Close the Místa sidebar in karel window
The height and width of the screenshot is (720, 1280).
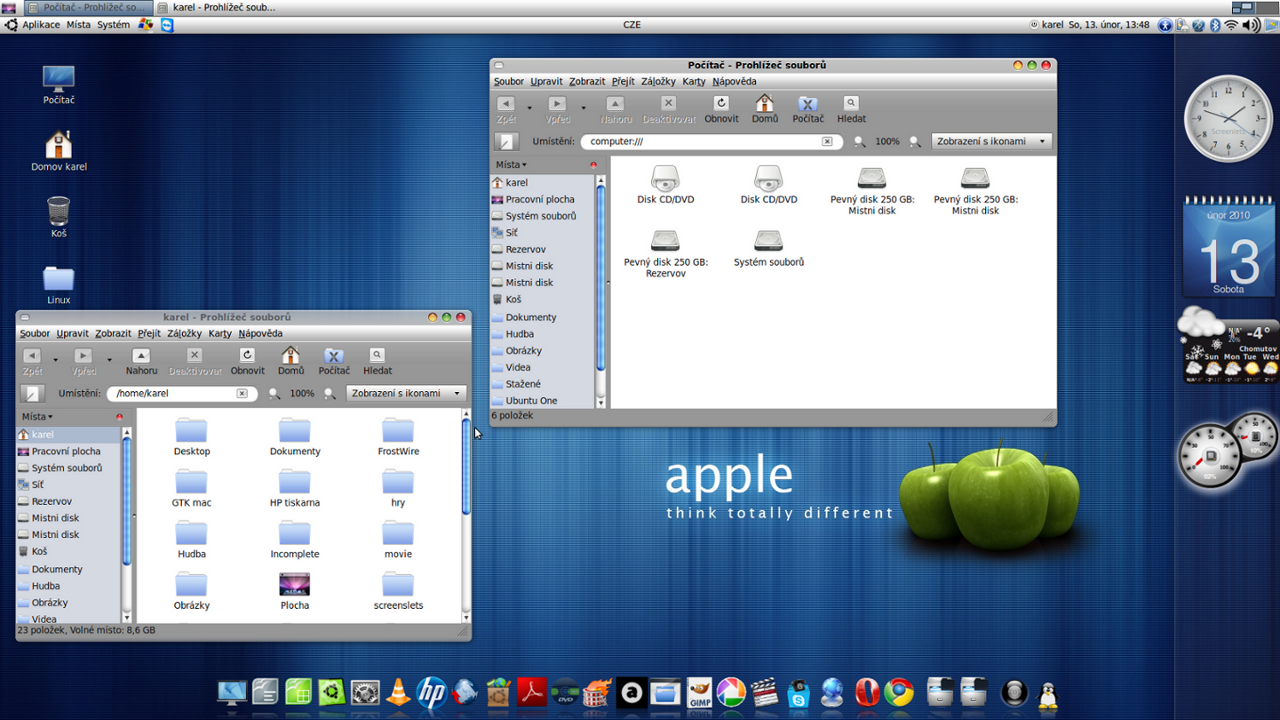[119, 417]
